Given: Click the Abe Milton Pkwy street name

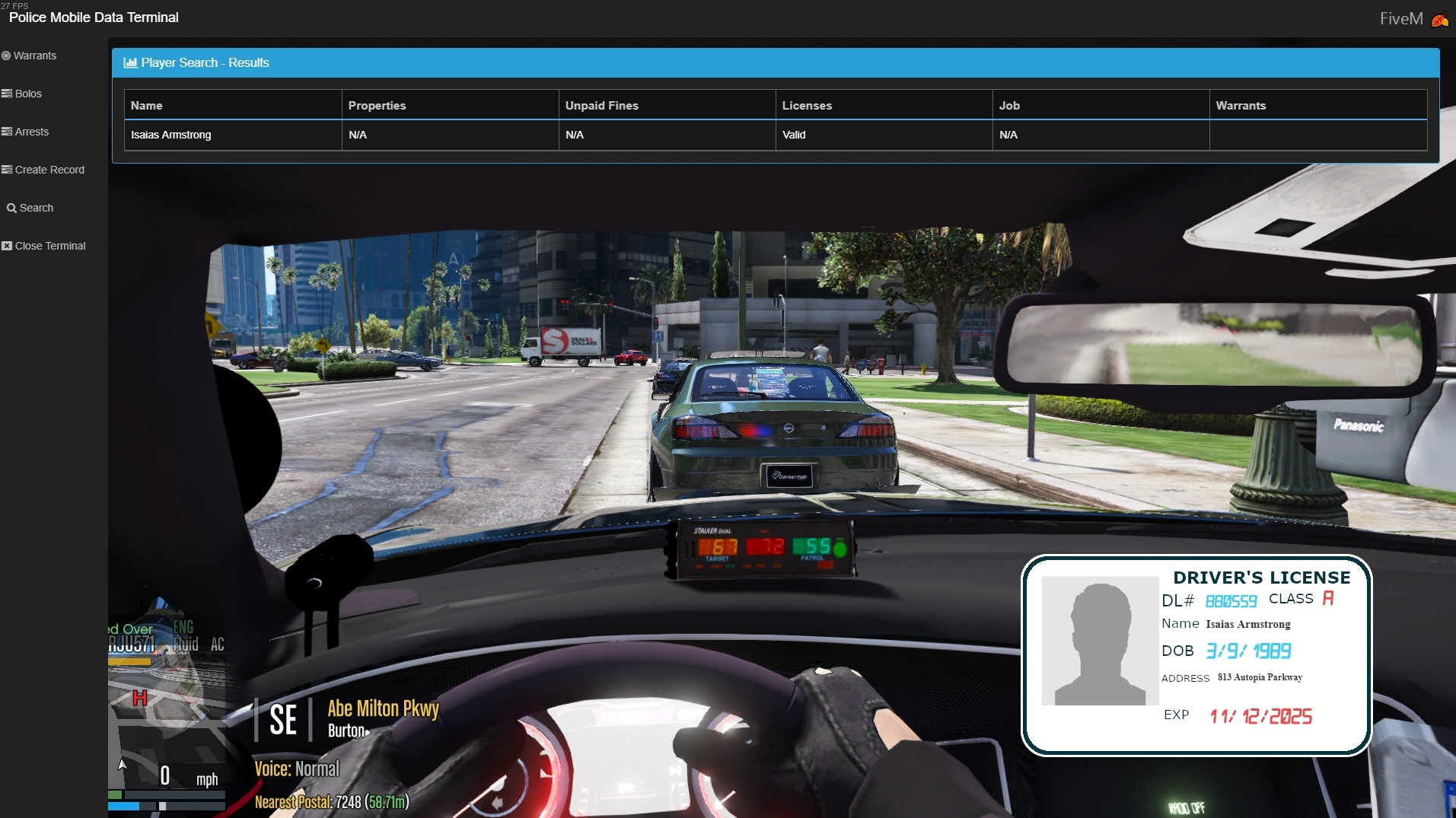Looking at the screenshot, I should (x=383, y=708).
